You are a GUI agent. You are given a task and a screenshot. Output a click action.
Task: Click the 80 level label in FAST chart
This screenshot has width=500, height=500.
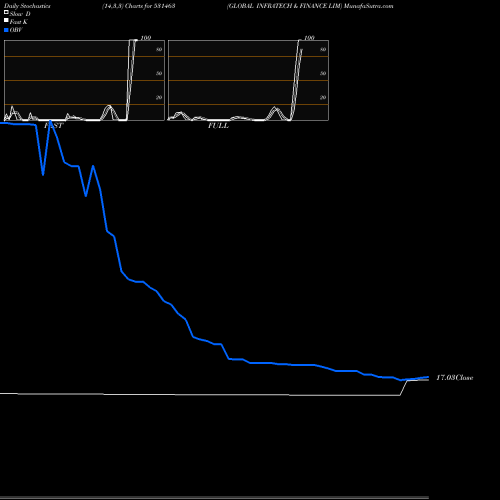[159, 49]
